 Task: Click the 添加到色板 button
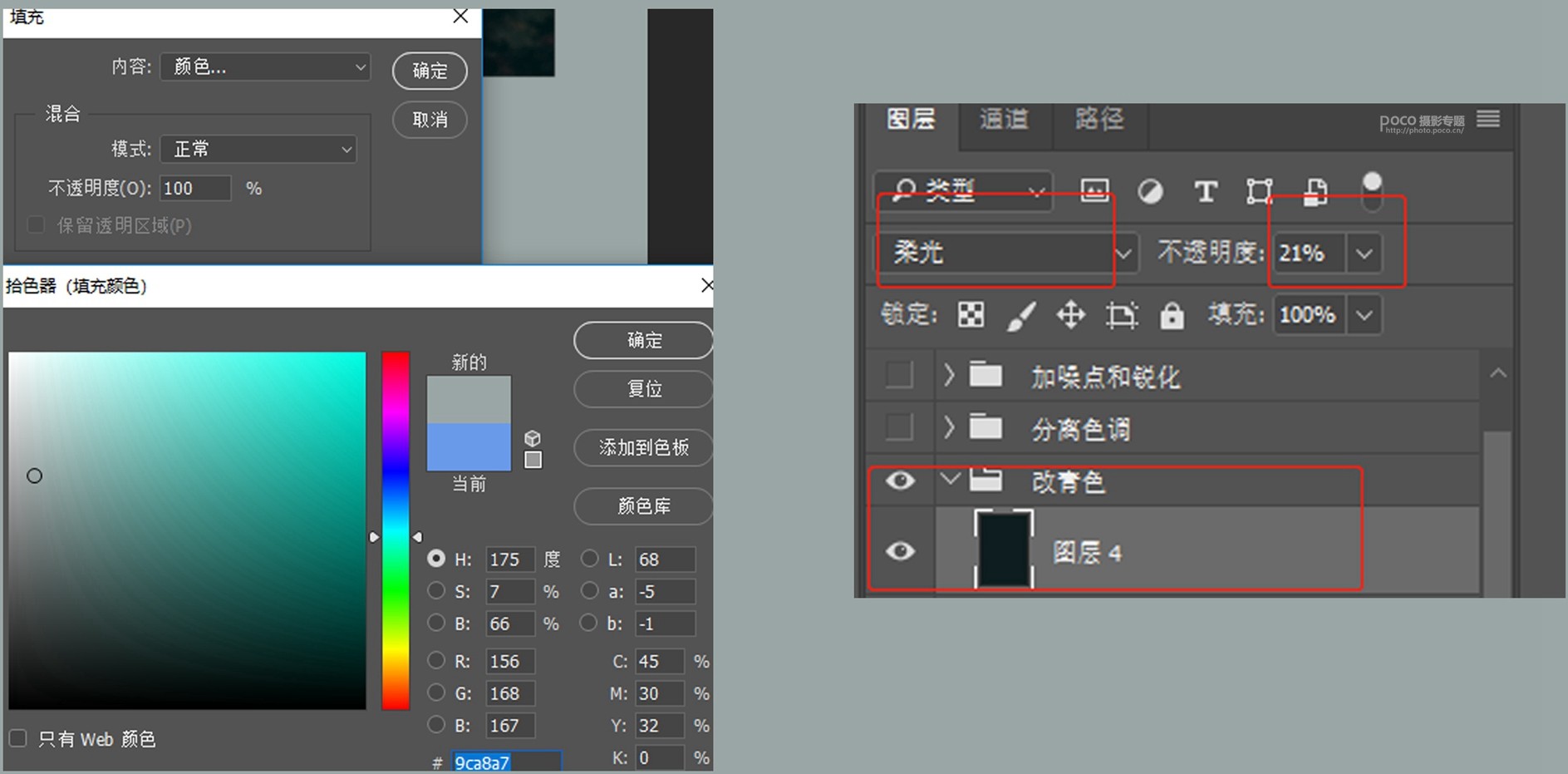643,447
